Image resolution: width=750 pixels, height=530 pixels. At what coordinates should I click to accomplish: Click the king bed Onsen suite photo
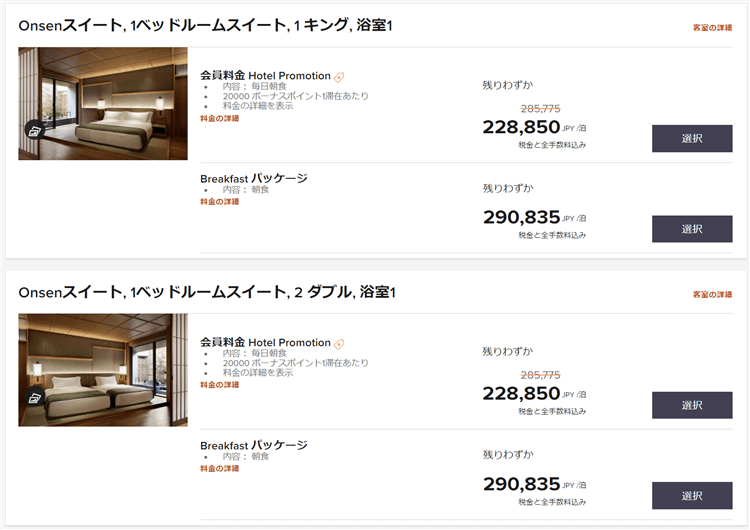tap(103, 104)
